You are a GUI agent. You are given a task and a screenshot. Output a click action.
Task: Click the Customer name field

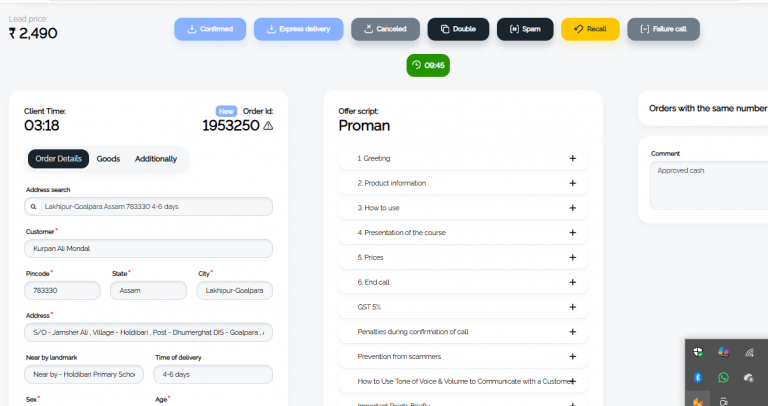[148, 248]
